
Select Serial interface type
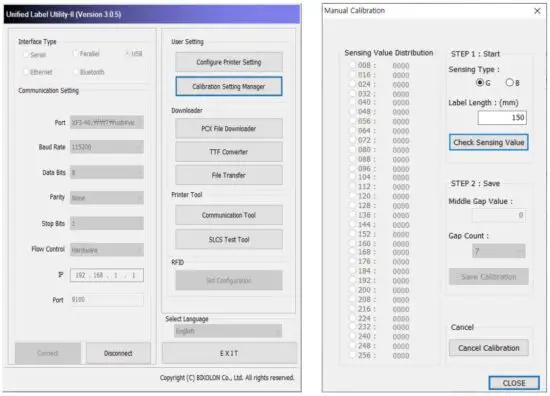[26, 54]
